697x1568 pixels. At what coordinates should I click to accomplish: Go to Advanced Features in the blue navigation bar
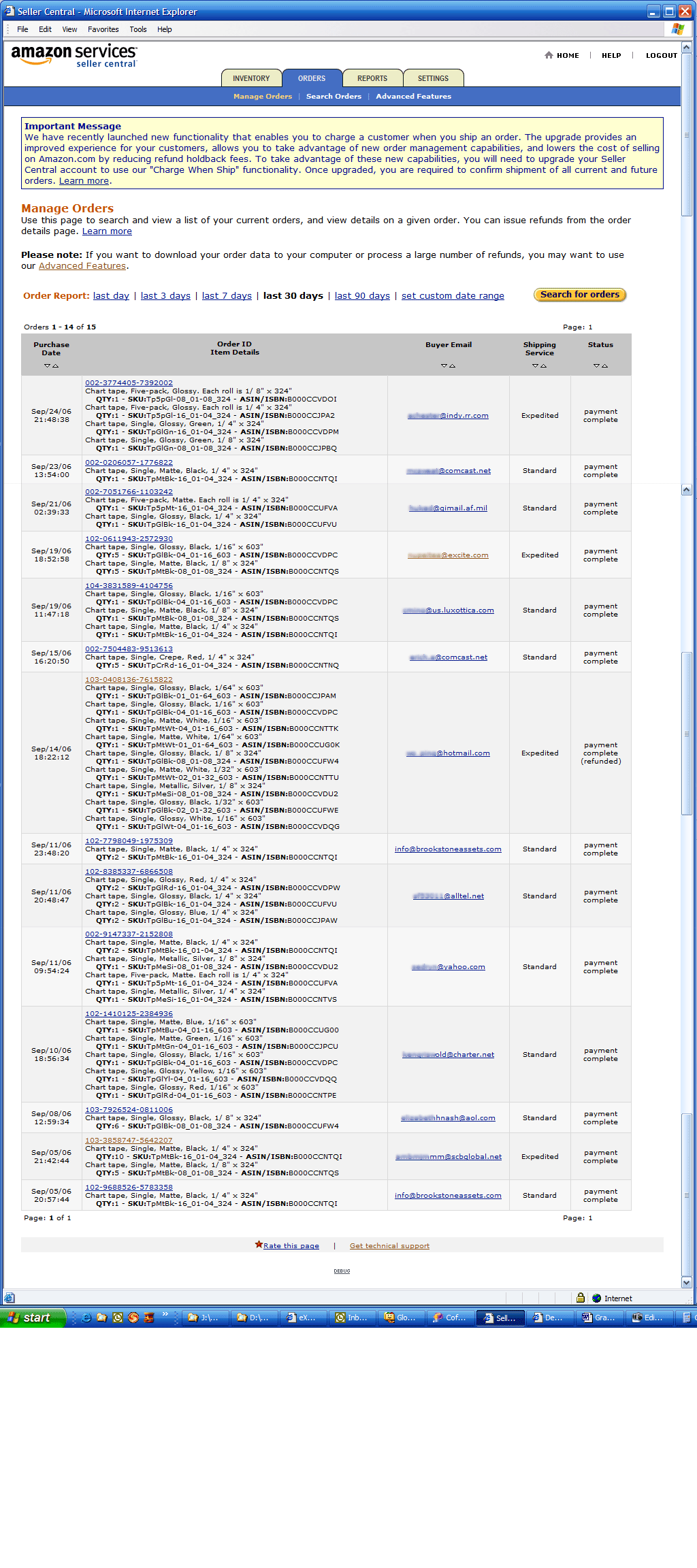coord(413,97)
